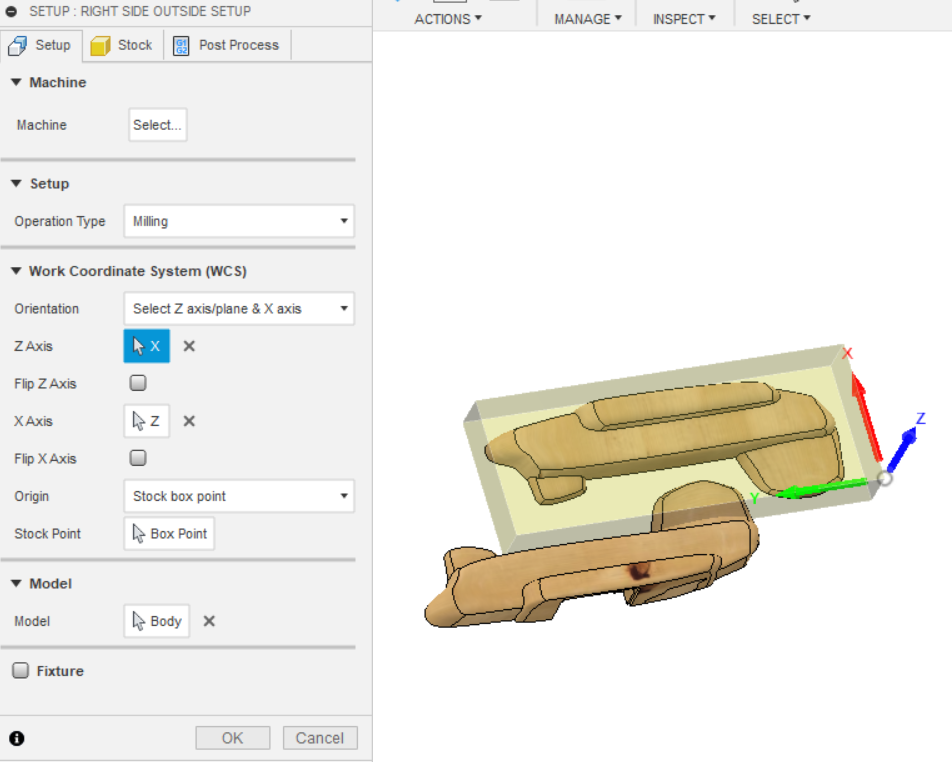Open the info tooltip icon at bottom left

click(16, 738)
